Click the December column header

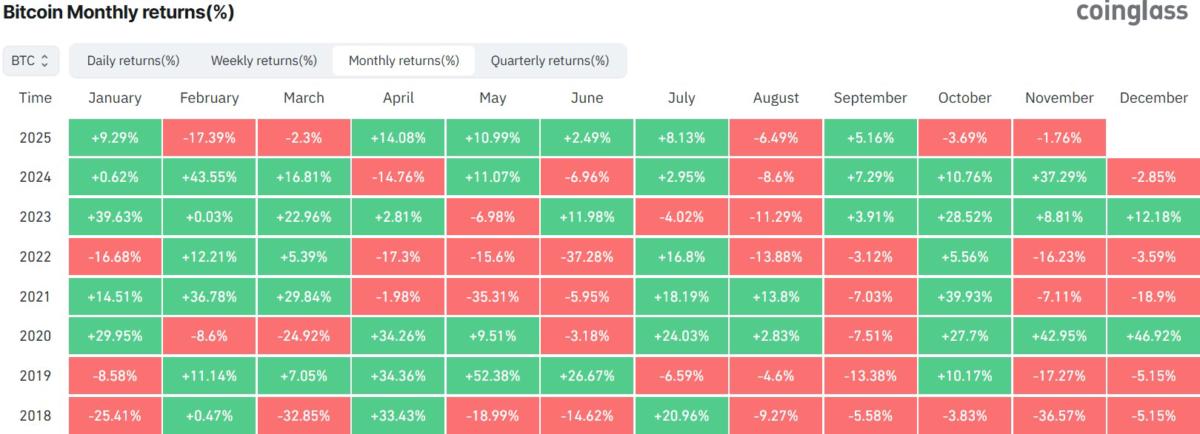(x=1153, y=98)
